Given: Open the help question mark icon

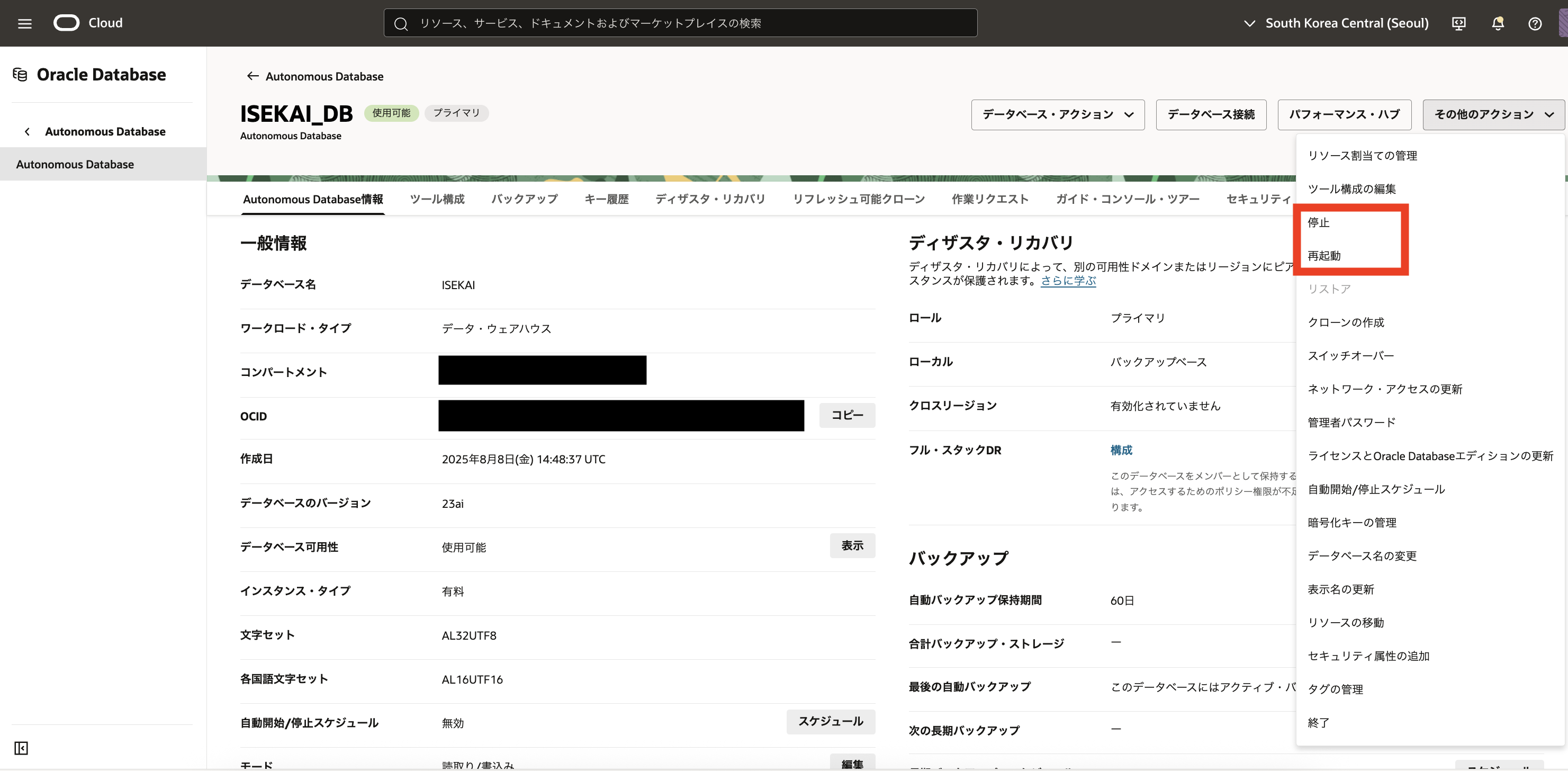Looking at the screenshot, I should [1535, 23].
